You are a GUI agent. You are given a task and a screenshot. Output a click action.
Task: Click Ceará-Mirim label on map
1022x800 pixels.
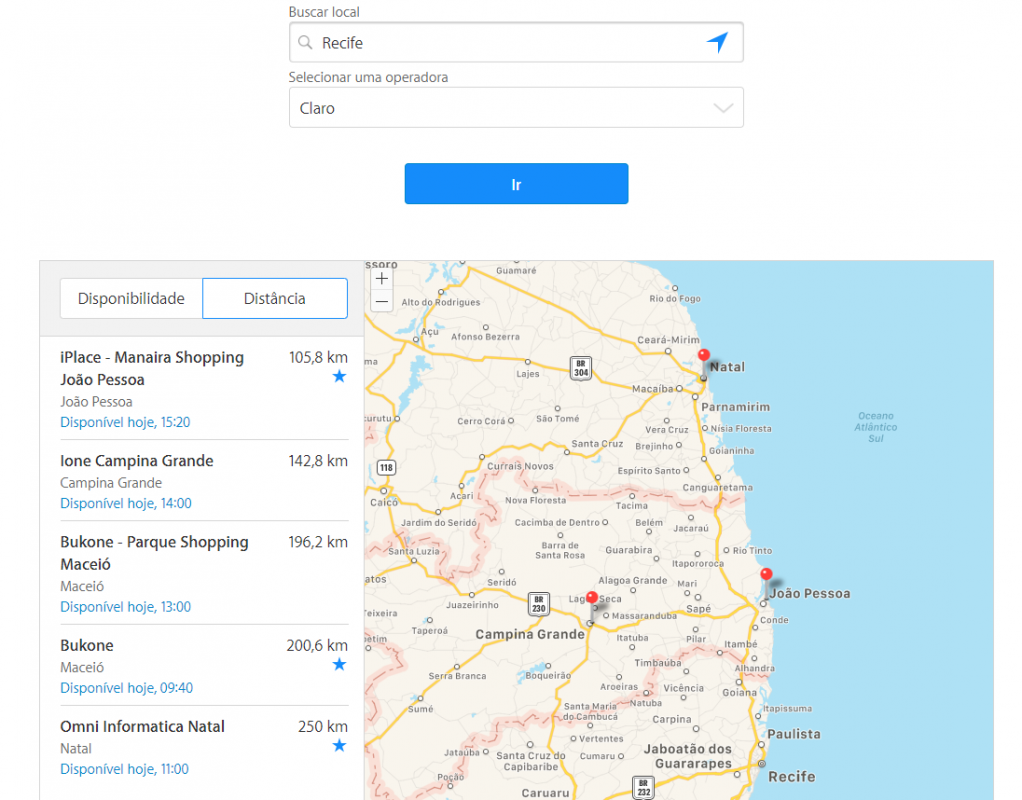click(668, 340)
